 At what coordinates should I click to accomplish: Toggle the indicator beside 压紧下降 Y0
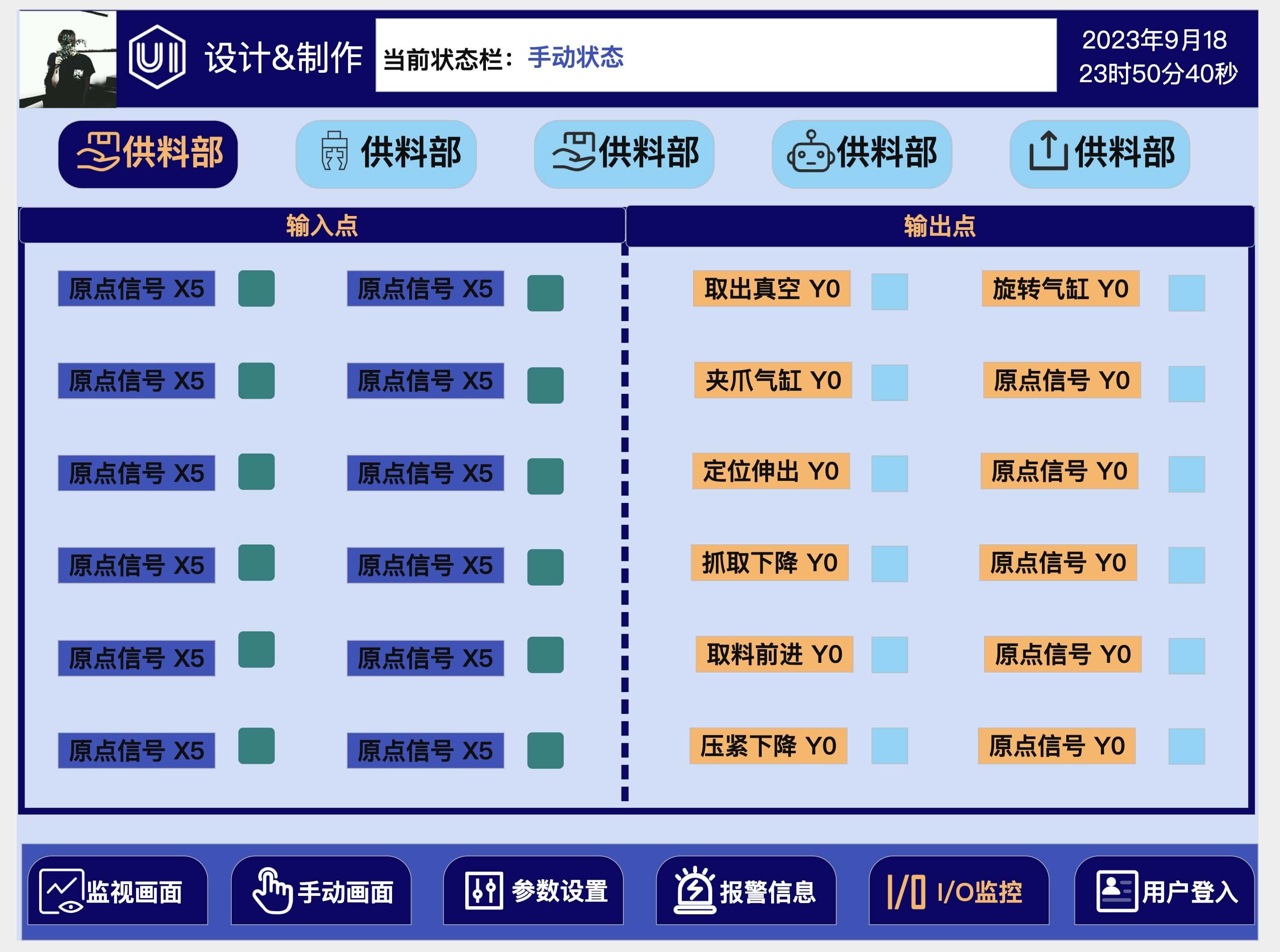(x=889, y=746)
